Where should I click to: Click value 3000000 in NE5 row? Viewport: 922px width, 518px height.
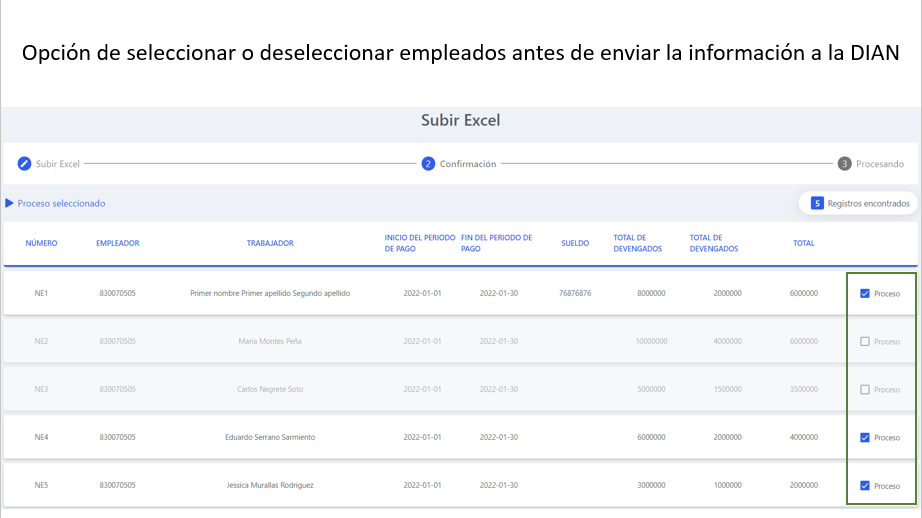[651, 485]
